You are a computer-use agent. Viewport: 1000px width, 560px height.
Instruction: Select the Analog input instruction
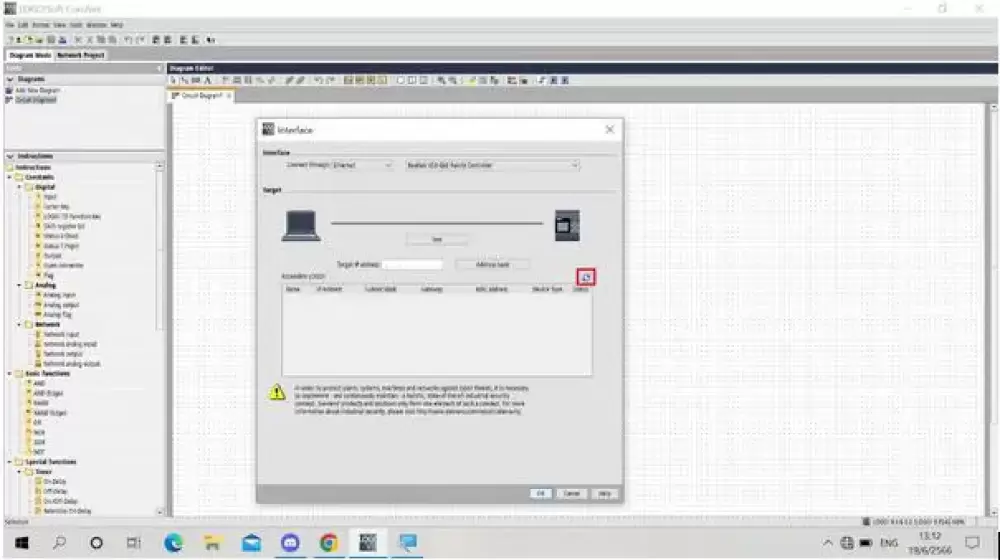[58, 295]
